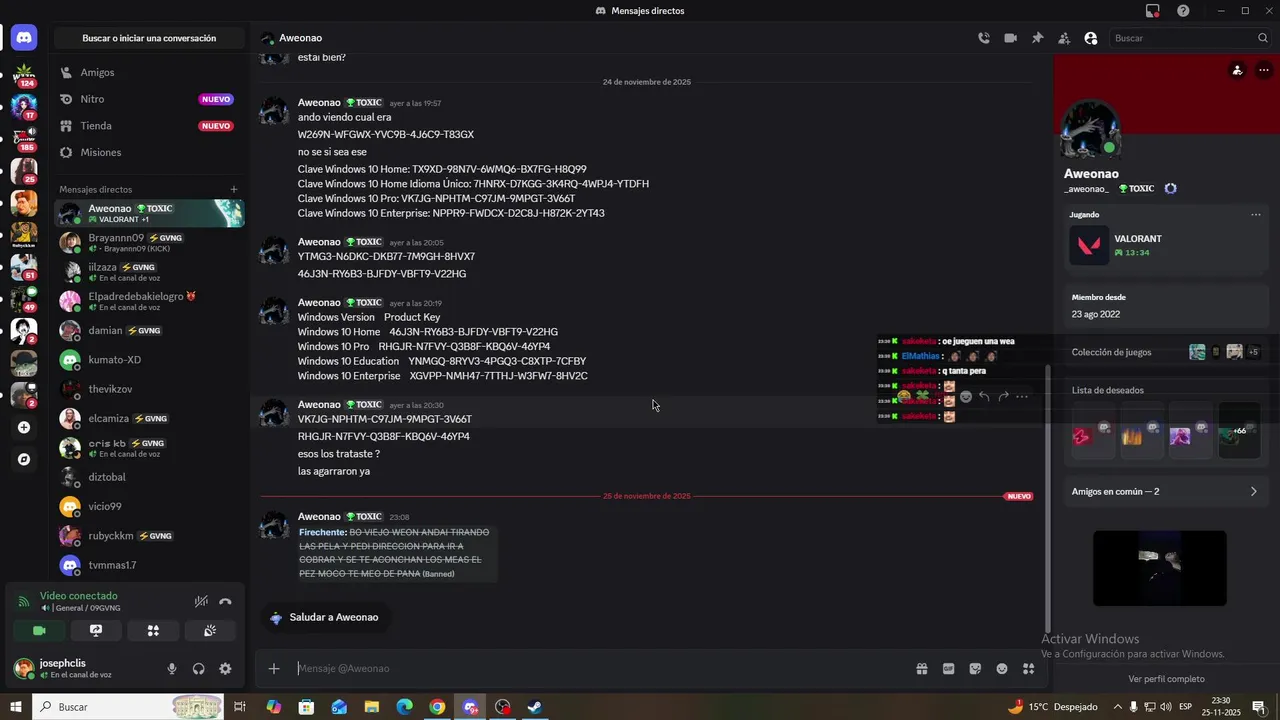Open the soundboard button
This screenshot has width=1280, height=720.
[x=210, y=631]
